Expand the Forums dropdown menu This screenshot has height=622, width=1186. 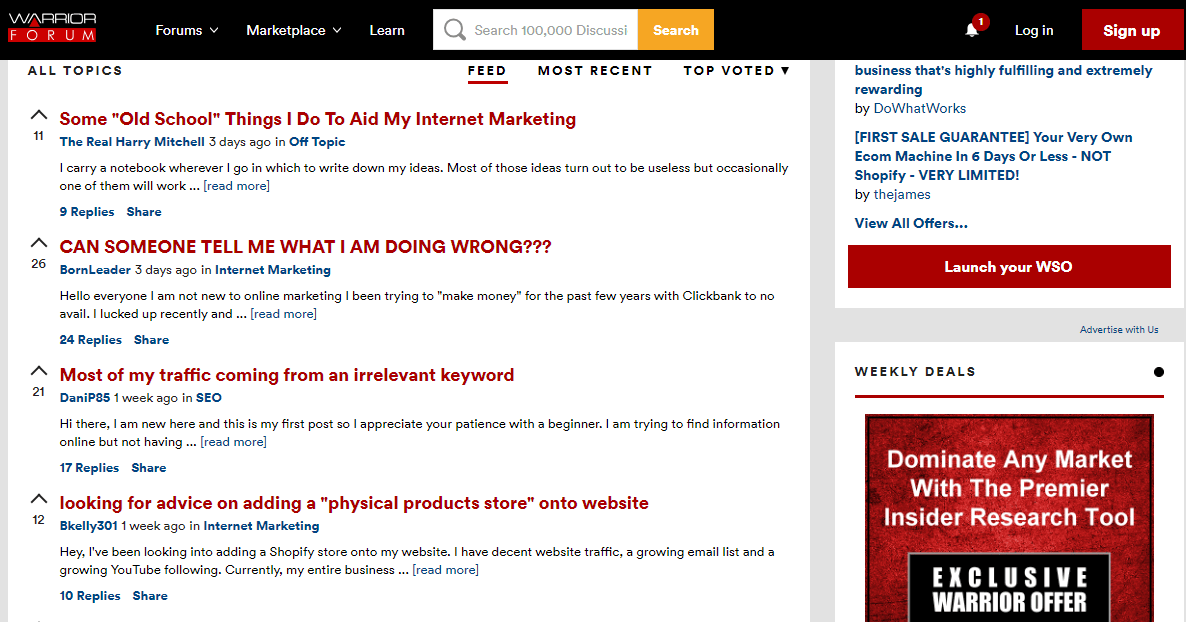(x=187, y=30)
